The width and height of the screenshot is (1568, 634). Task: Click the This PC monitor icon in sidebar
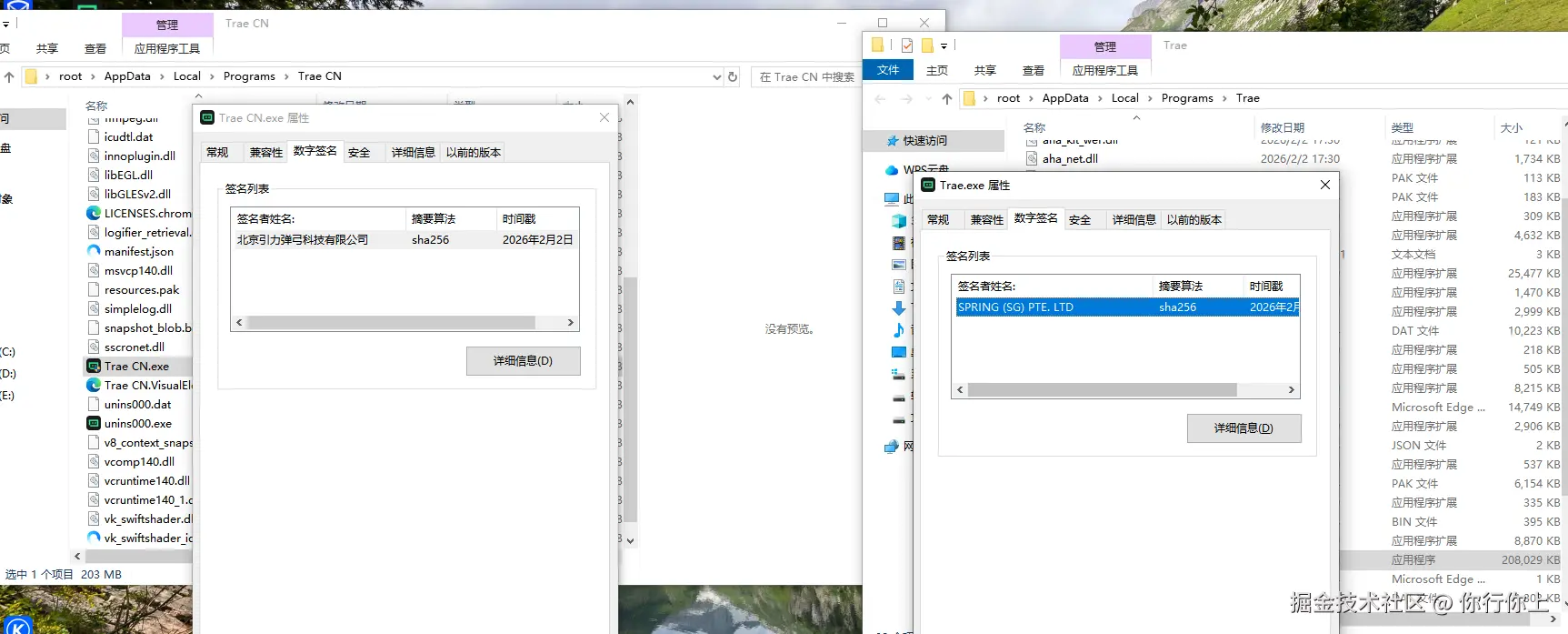point(892,198)
